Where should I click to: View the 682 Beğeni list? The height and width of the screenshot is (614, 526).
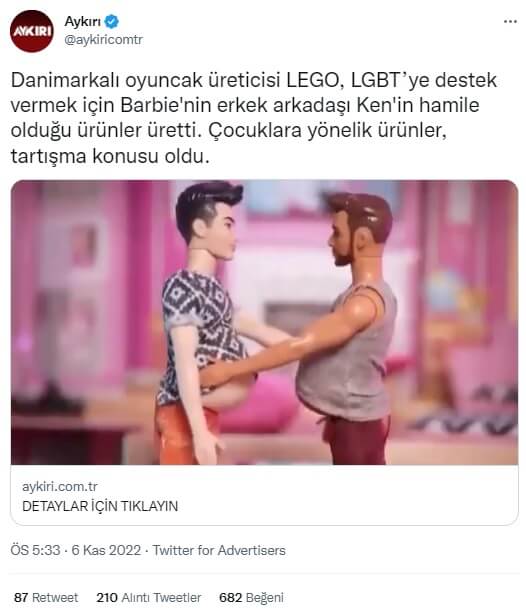(x=251, y=598)
